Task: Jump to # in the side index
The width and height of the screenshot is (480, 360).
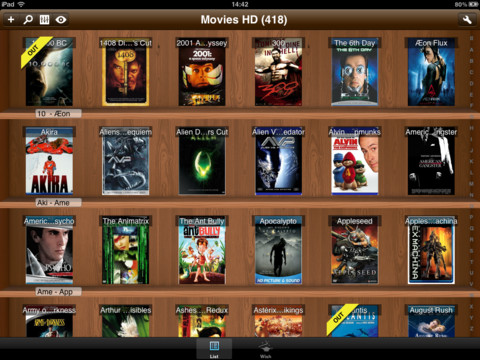Action: point(471,38)
